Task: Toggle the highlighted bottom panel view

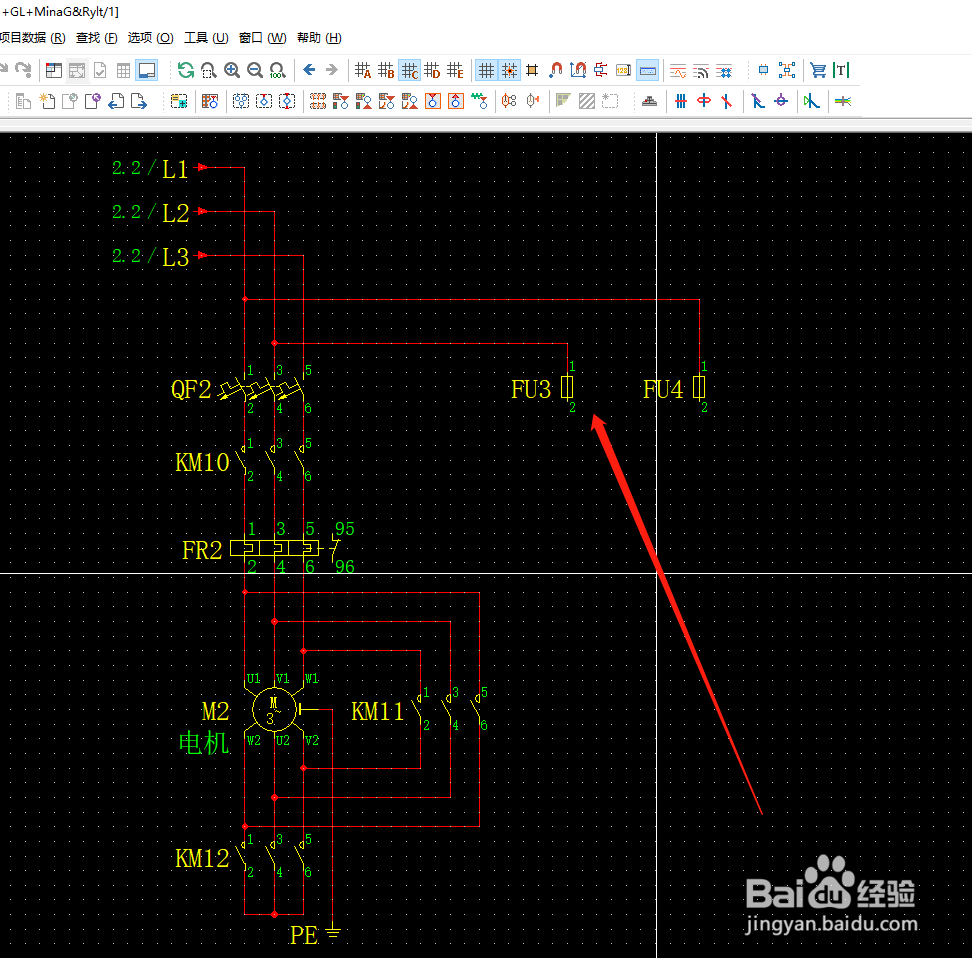Action: pos(147,70)
